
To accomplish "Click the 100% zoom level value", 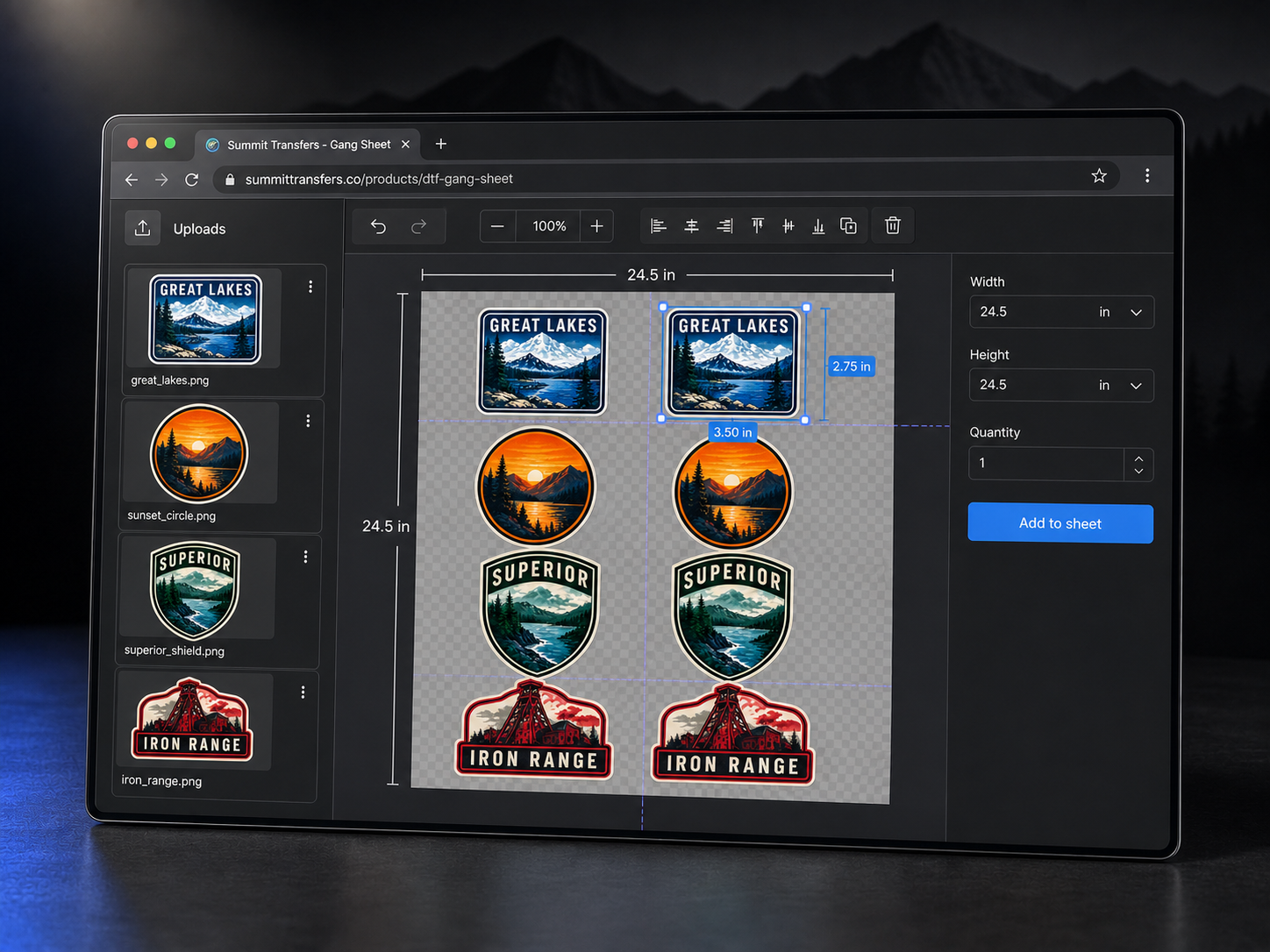I will (x=549, y=226).
